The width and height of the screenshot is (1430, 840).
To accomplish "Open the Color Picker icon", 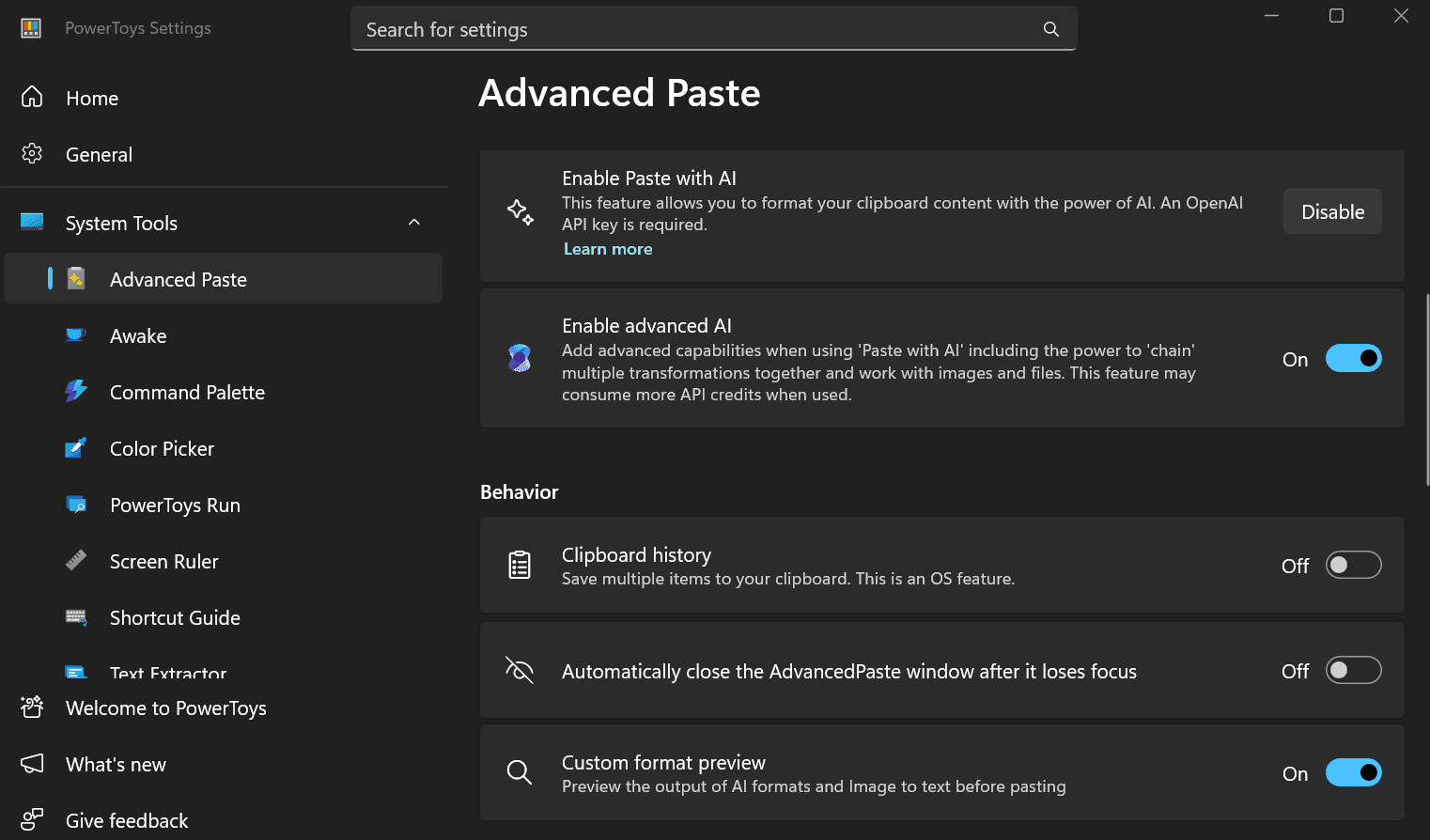I will click(x=76, y=448).
